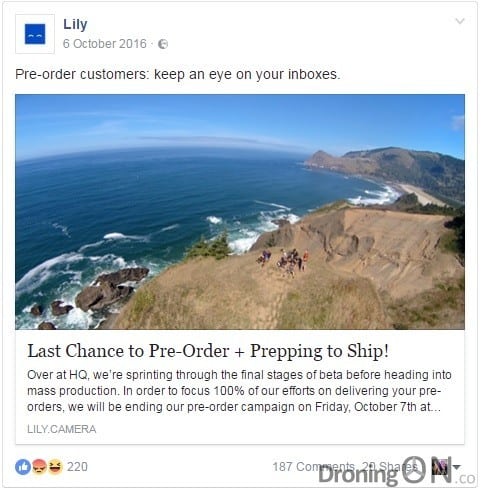Click the blue Like reaction icon
This screenshot has width=482, height=491.
tap(23, 467)
